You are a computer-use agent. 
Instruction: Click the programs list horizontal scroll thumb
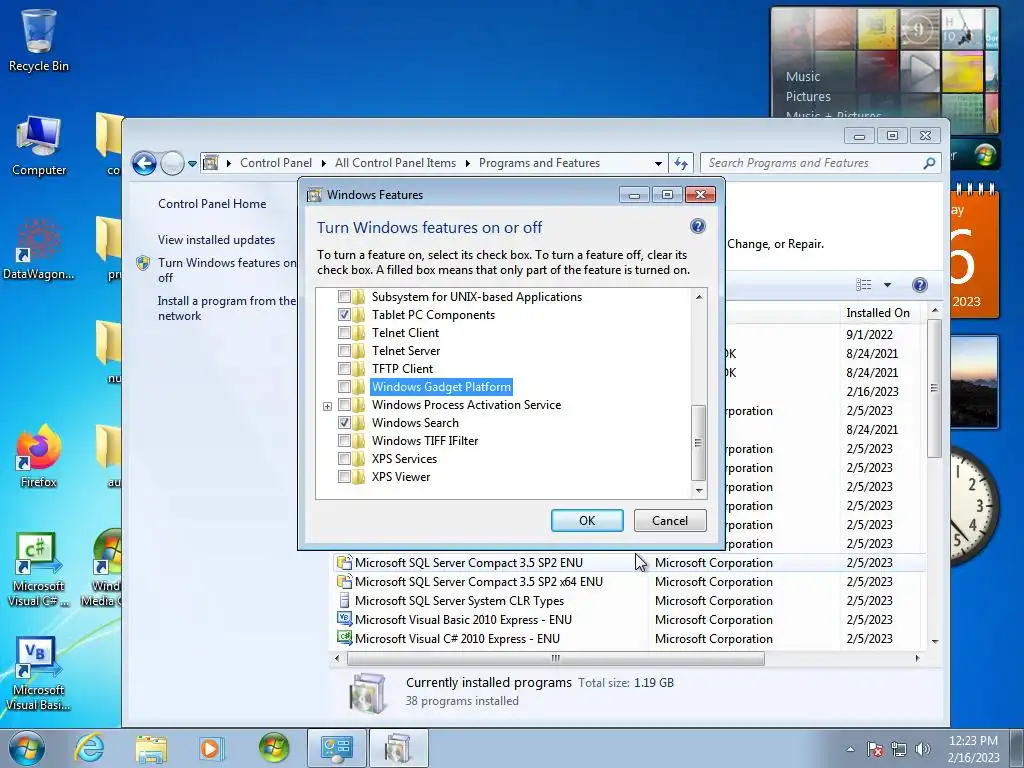click(x=555, y=658)
